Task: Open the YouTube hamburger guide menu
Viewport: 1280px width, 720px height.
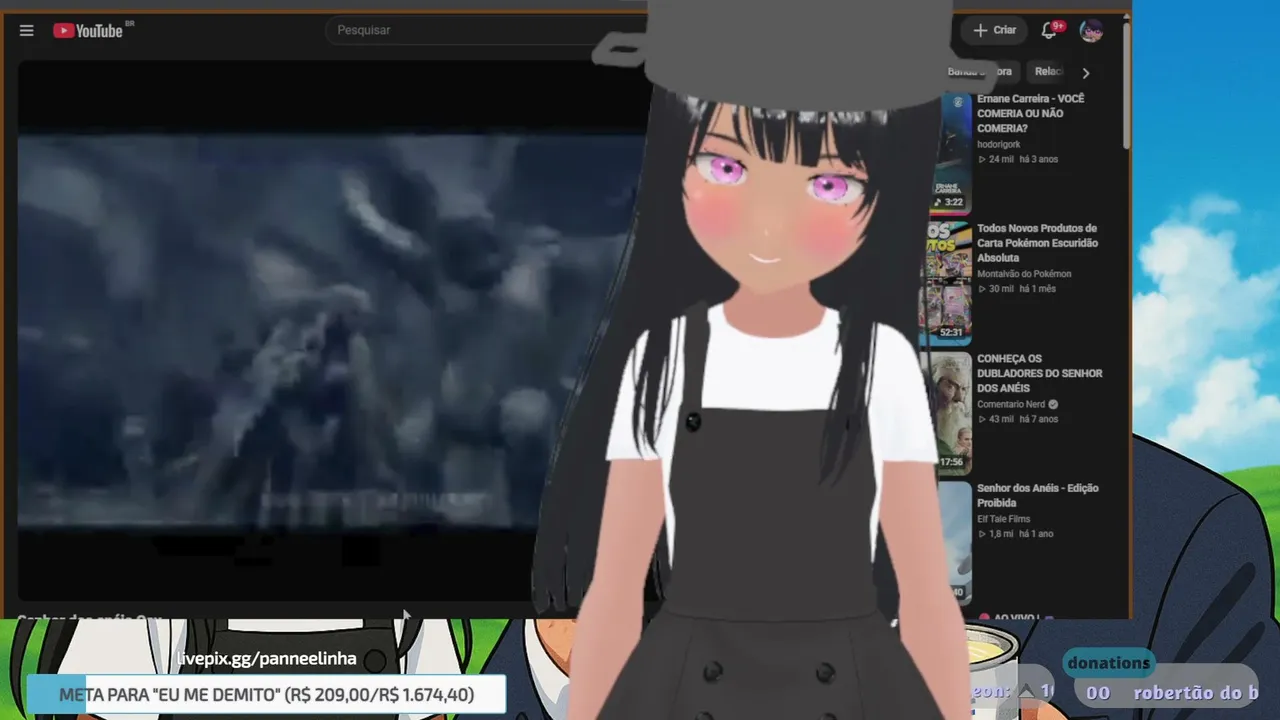Action: point(27,30)
